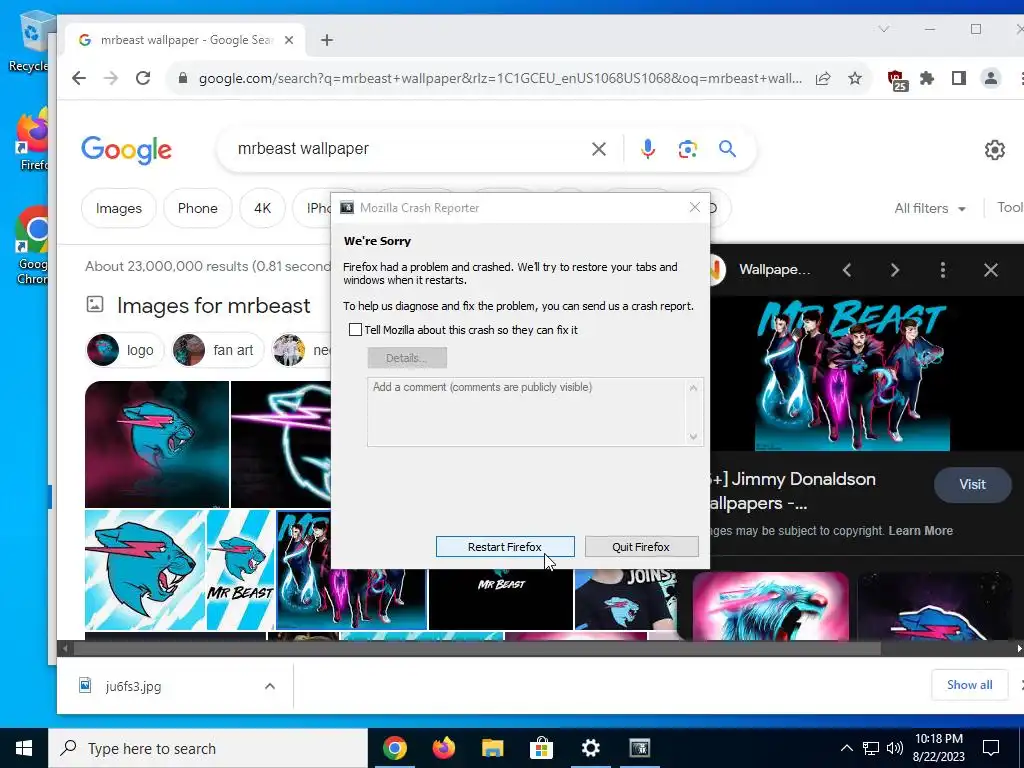Share this page from the address bar
Screen dimensions: 1024x768
pos(823,78)
